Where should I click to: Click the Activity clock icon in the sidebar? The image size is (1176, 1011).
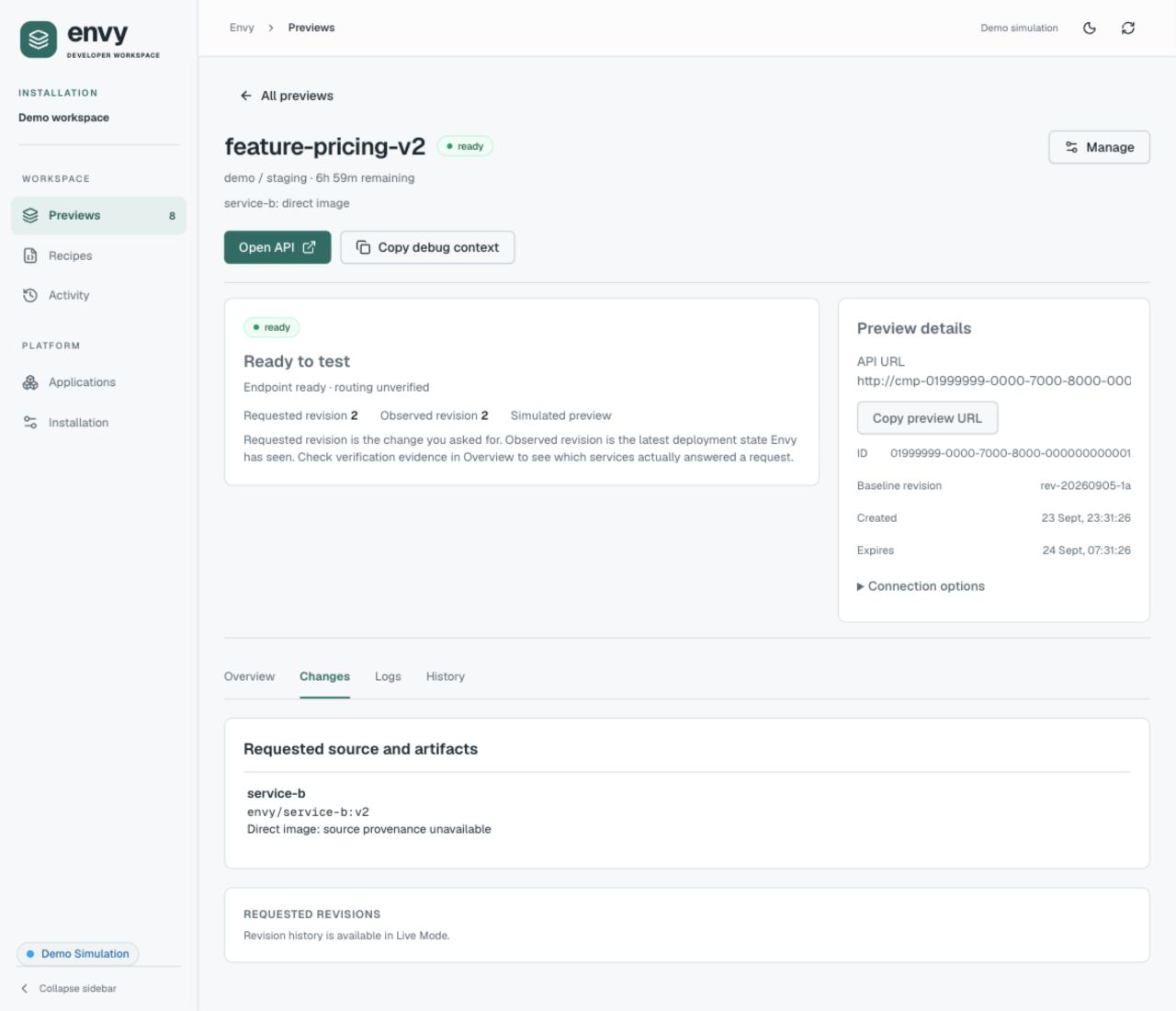tap(30, 295)
